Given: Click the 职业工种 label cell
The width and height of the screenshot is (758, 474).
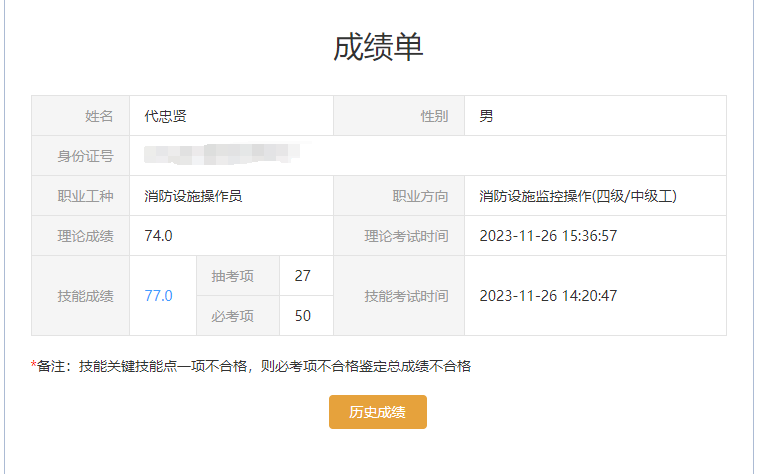Looking at the screenshot, I should [x=81, y=196].
